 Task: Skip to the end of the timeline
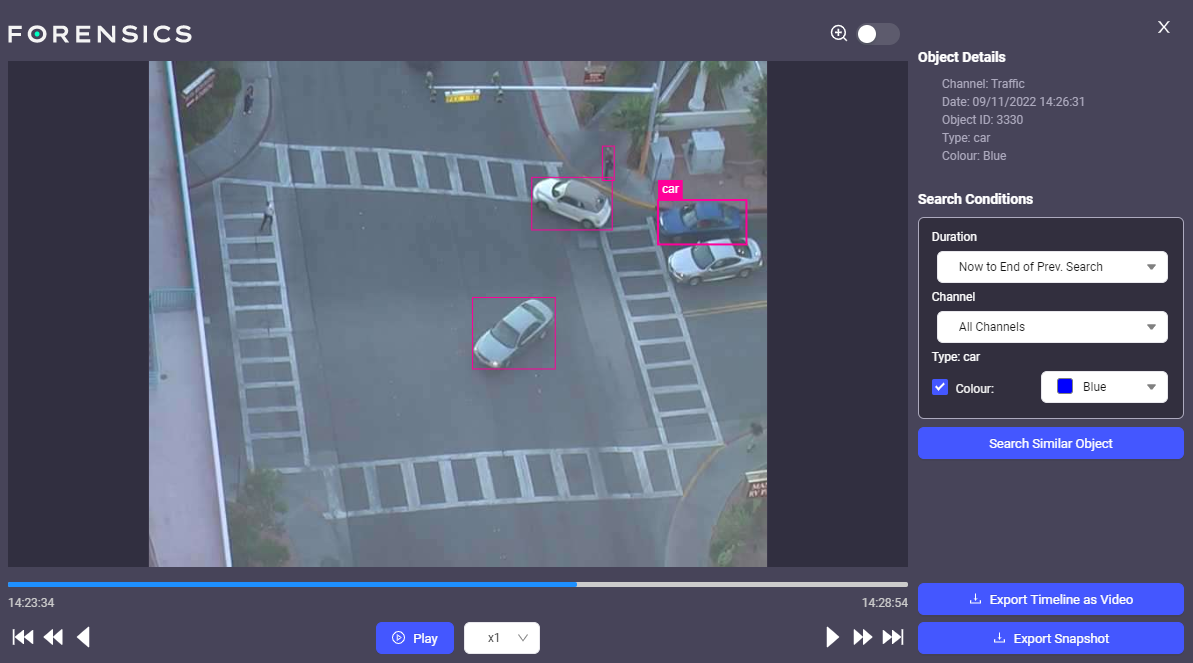pos(893,638)
